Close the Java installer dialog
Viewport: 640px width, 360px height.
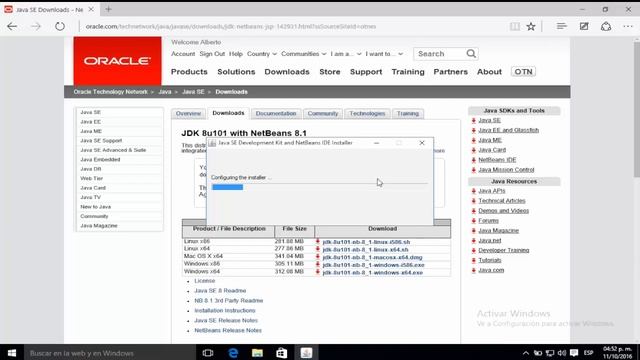pos(422,143)
